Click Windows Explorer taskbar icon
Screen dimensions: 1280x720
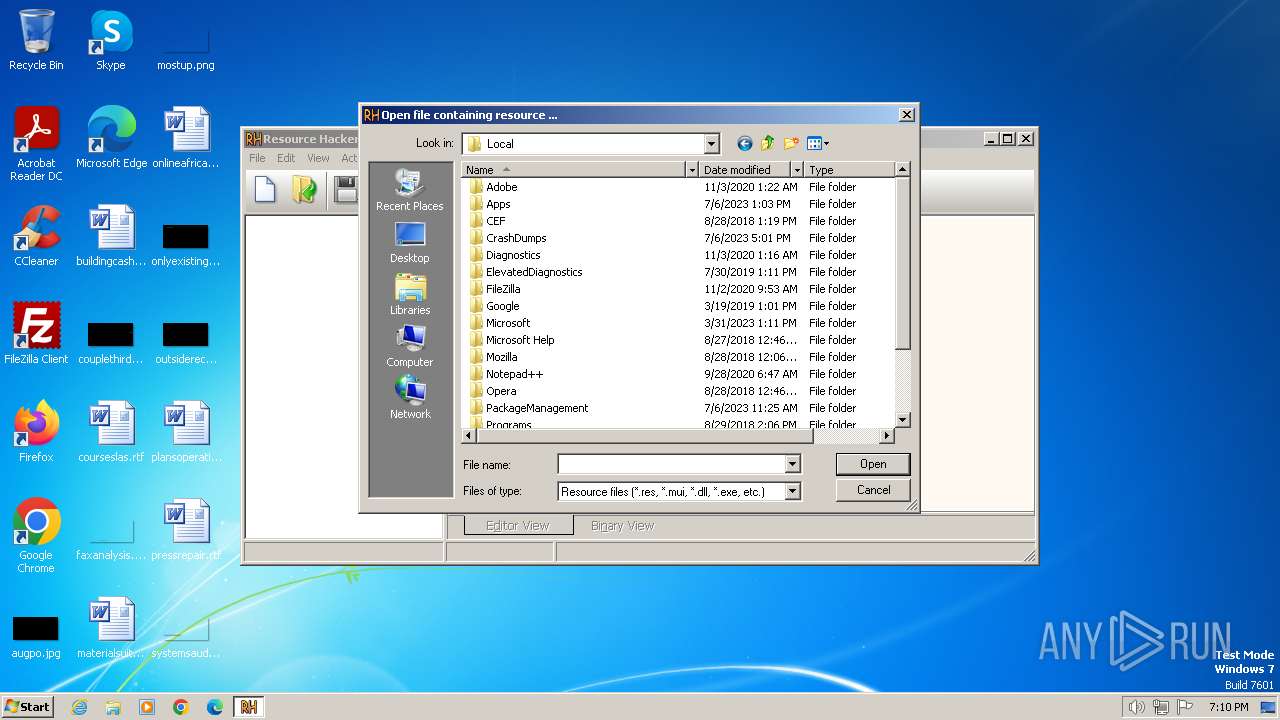click(113, 707)
